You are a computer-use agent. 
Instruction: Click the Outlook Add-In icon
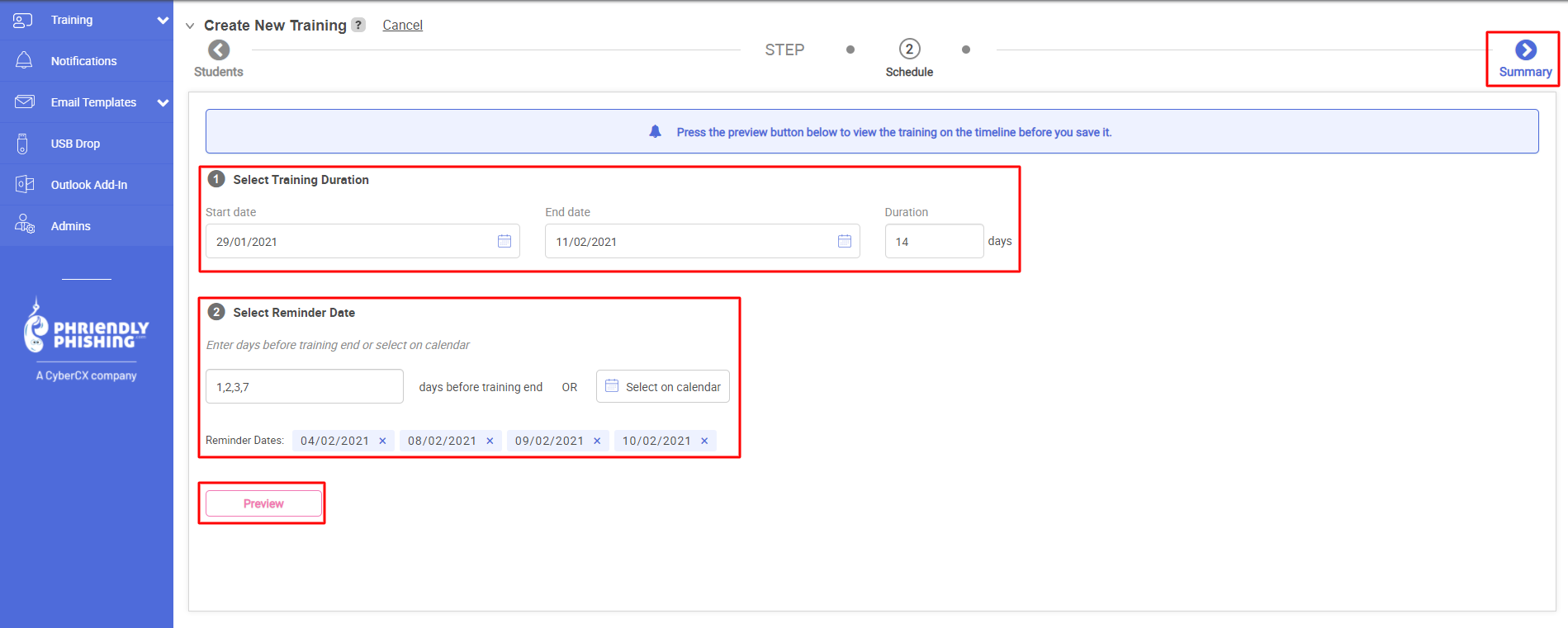click(25, 184)
